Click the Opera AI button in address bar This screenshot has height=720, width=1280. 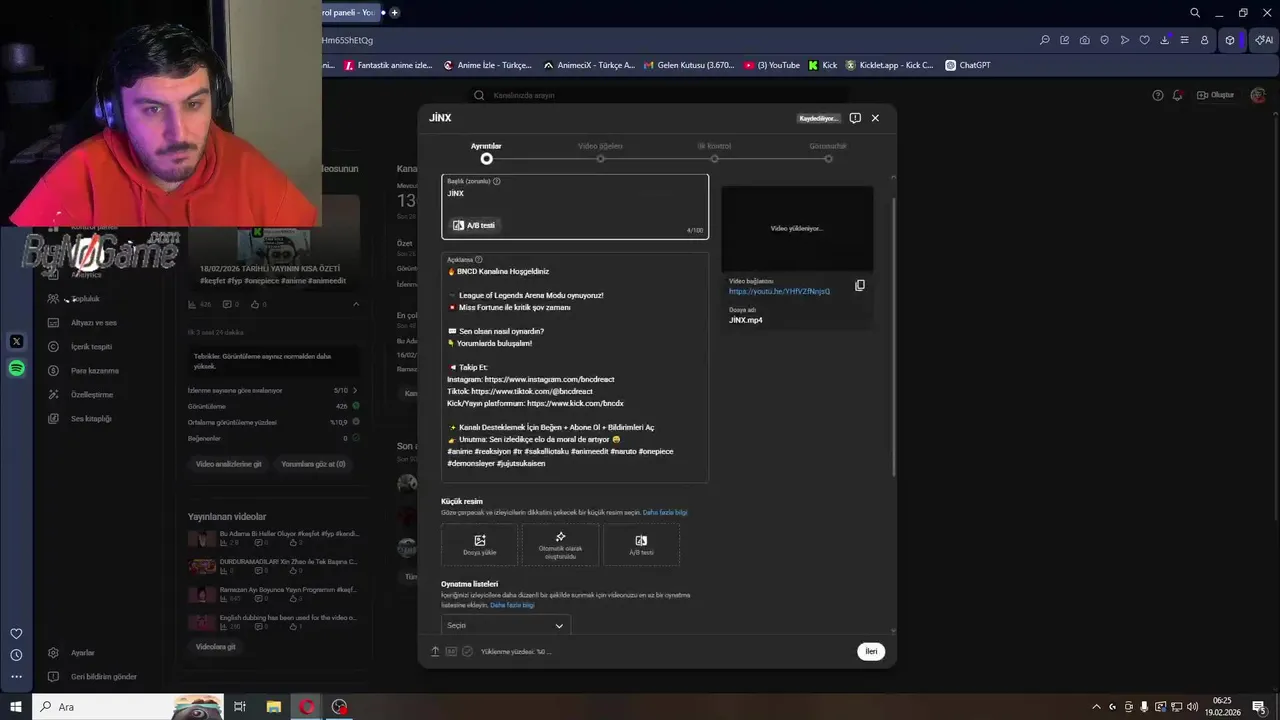[1264, 40]
